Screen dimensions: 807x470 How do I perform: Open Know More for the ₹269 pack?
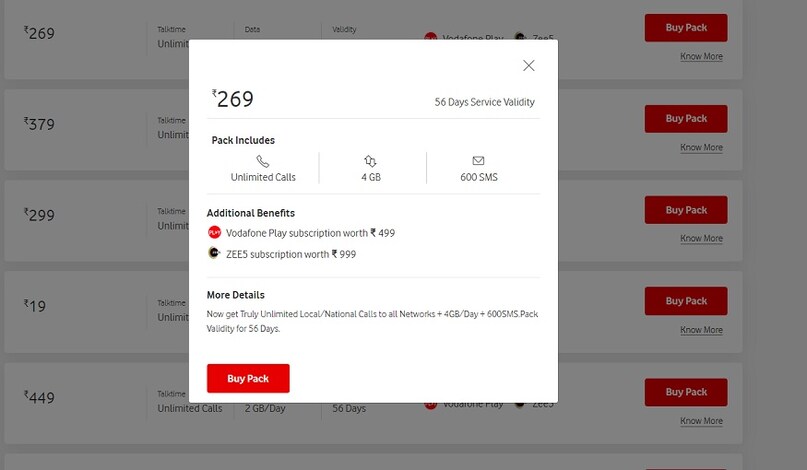pyautogui.click(x=701, y=57)
